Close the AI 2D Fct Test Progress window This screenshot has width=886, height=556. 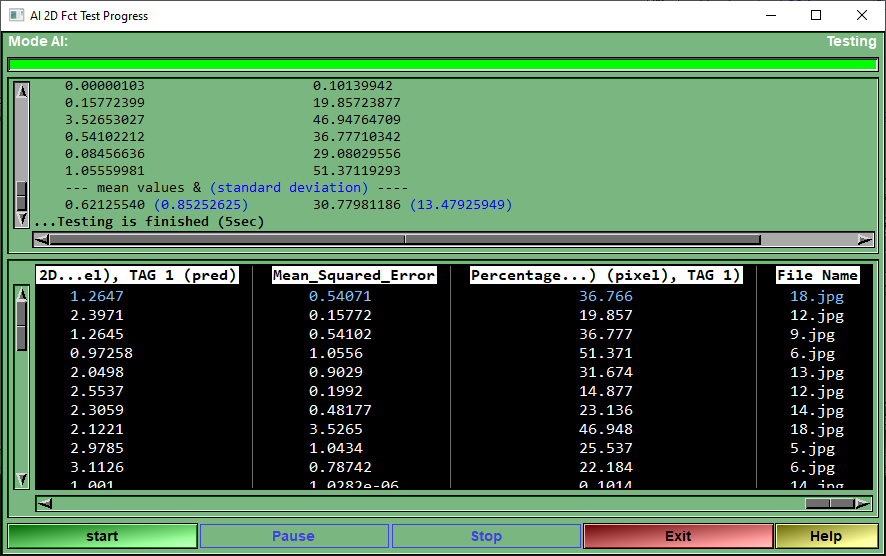coord(862,15)
